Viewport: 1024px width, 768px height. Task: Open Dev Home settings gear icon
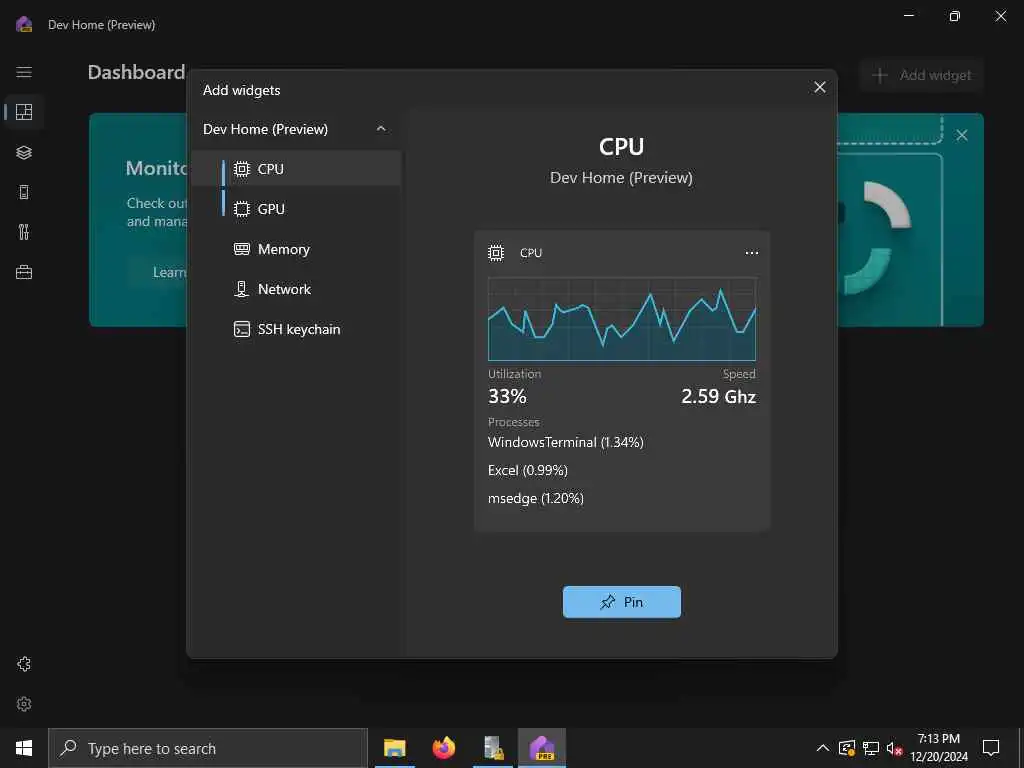[24, 704]
